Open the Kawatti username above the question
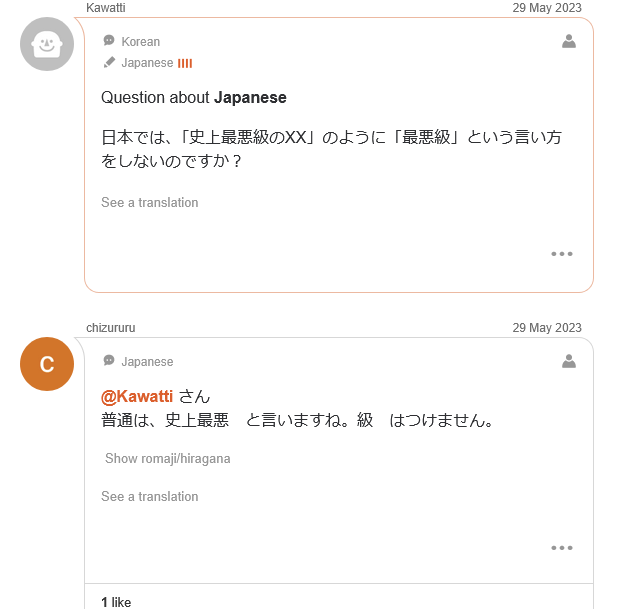Screen dimensions: 628x609 coord(106,8)
